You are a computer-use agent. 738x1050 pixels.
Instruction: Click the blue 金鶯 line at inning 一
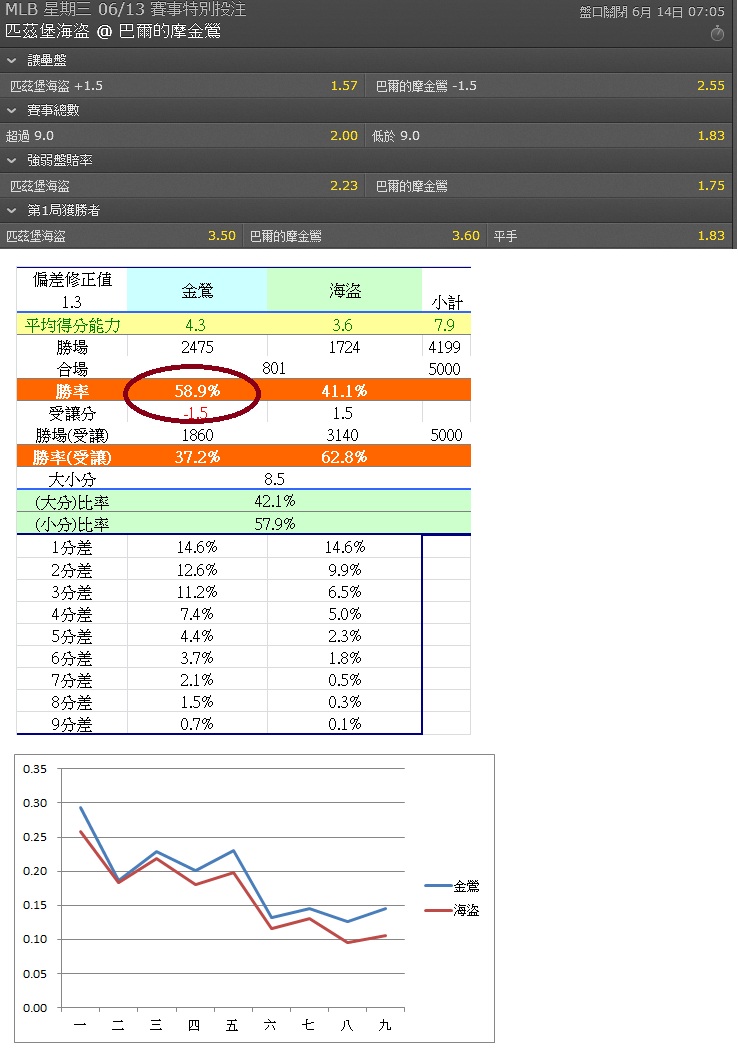80,808
